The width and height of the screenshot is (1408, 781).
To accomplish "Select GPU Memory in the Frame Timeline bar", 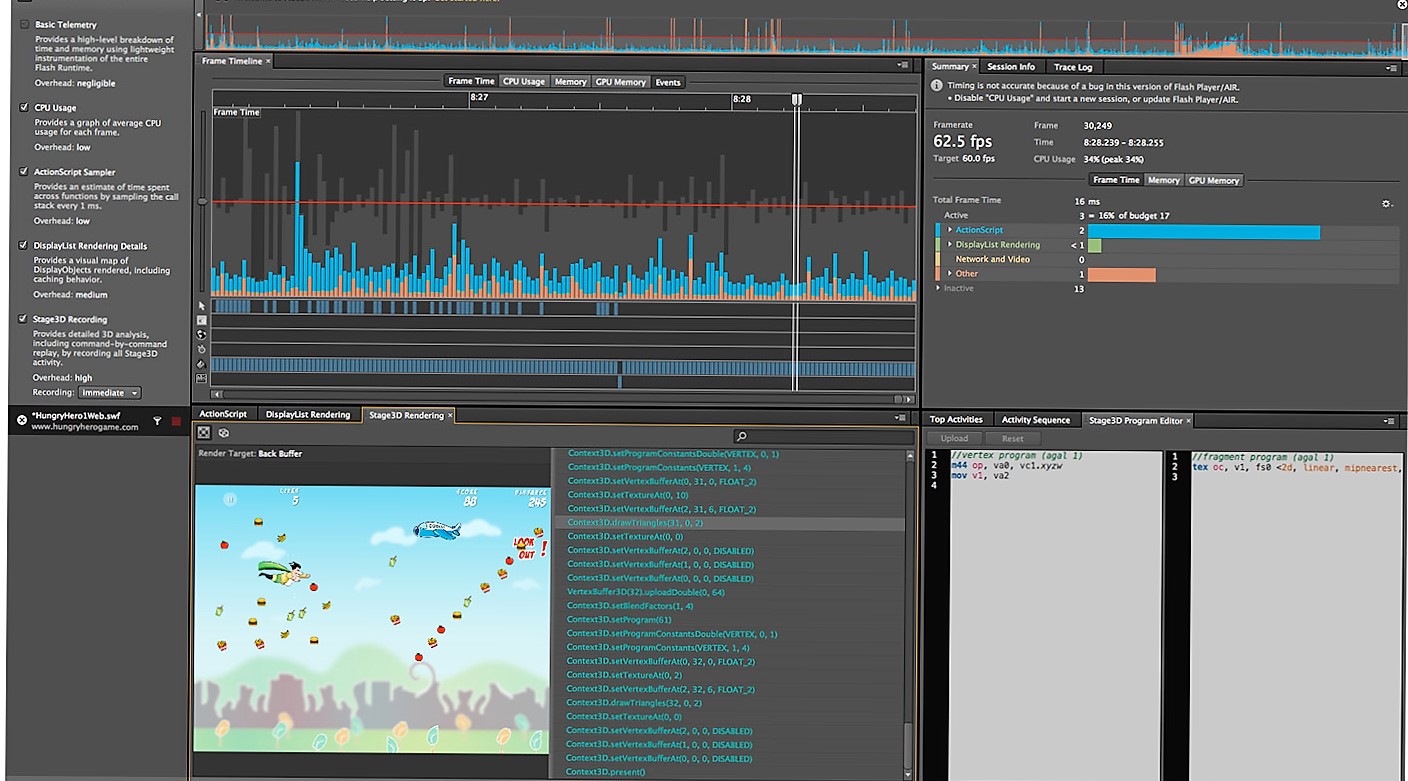I will (x=621, y=82).
